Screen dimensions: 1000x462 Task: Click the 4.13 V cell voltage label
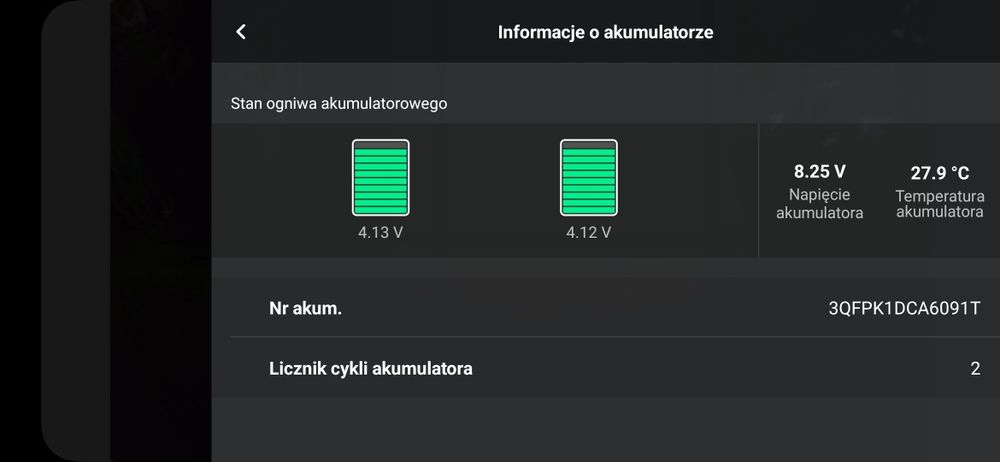coord(380,233)
